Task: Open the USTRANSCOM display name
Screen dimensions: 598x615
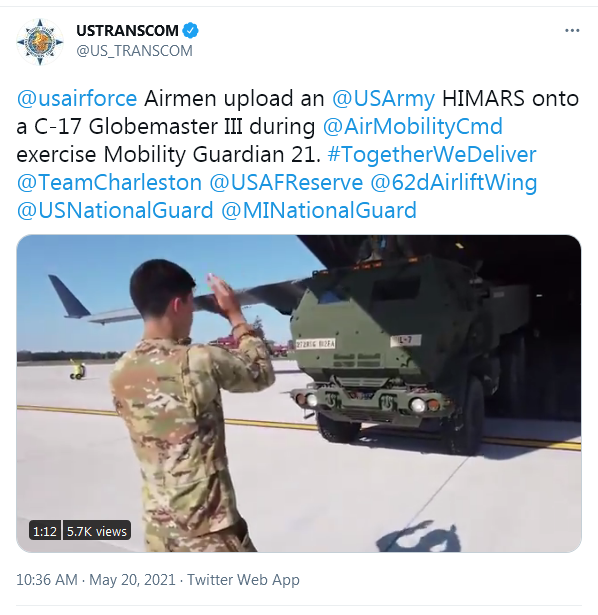Action: [x=127, y=31]
